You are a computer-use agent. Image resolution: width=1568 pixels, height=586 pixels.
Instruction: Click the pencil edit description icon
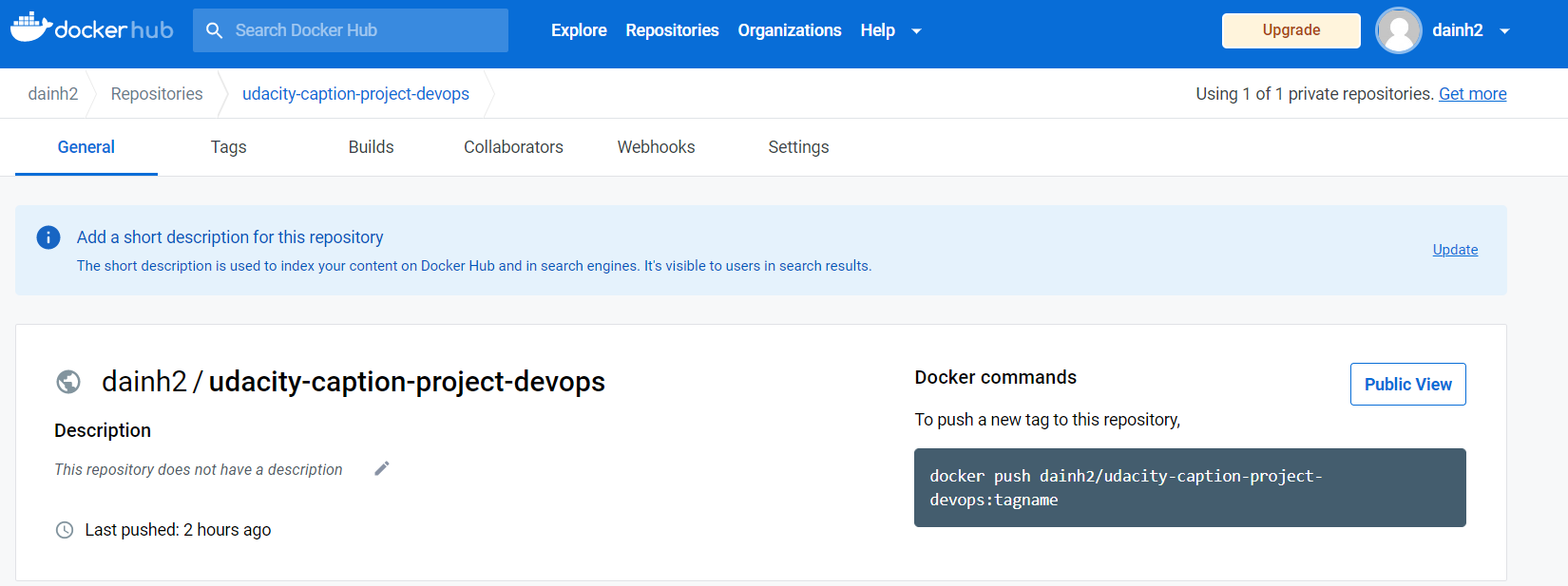[382, 468]
